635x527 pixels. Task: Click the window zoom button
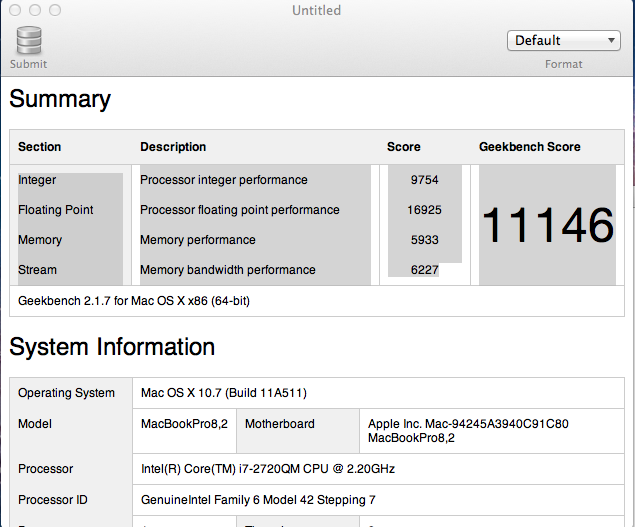pos(55,10)
